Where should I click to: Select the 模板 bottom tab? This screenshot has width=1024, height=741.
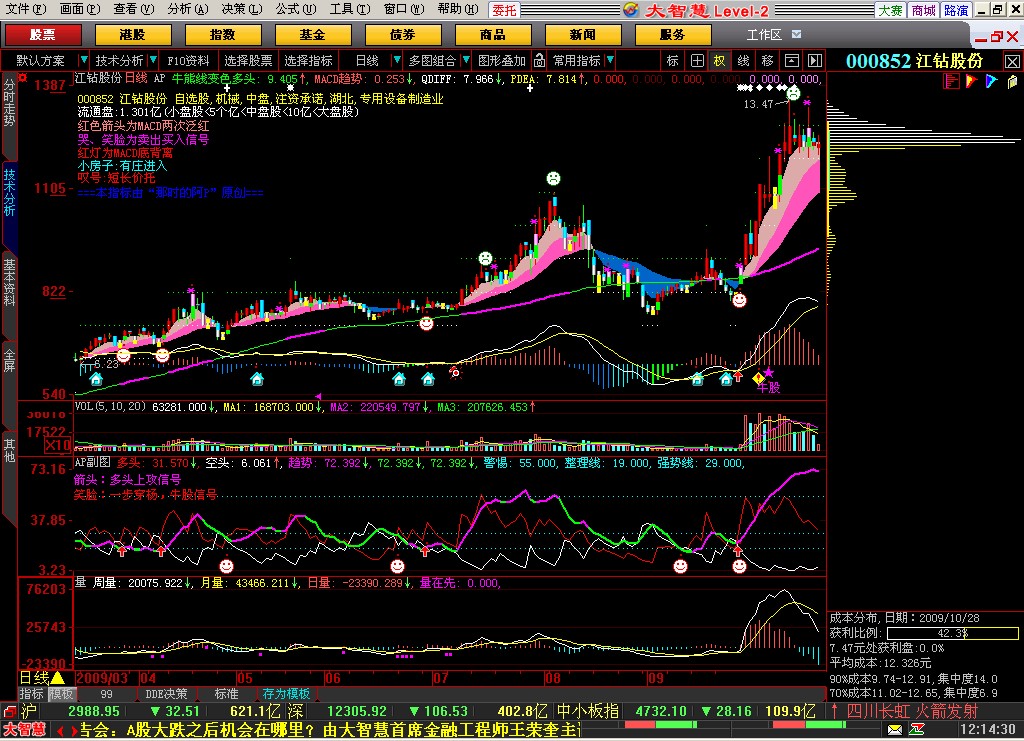click(x=61, y=693)
